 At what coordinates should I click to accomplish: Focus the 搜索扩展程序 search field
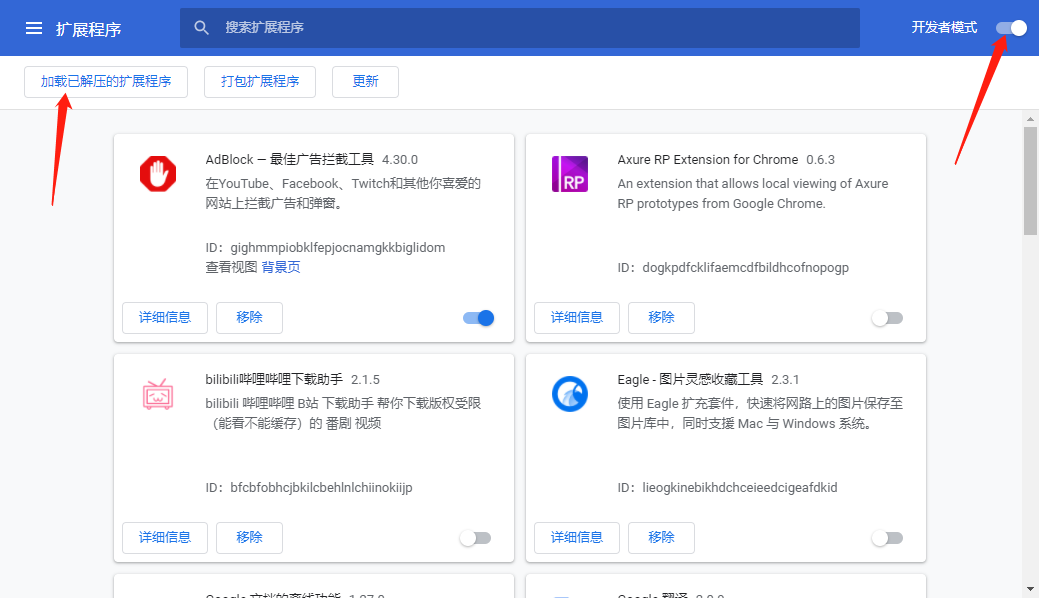tap(520, 28)
